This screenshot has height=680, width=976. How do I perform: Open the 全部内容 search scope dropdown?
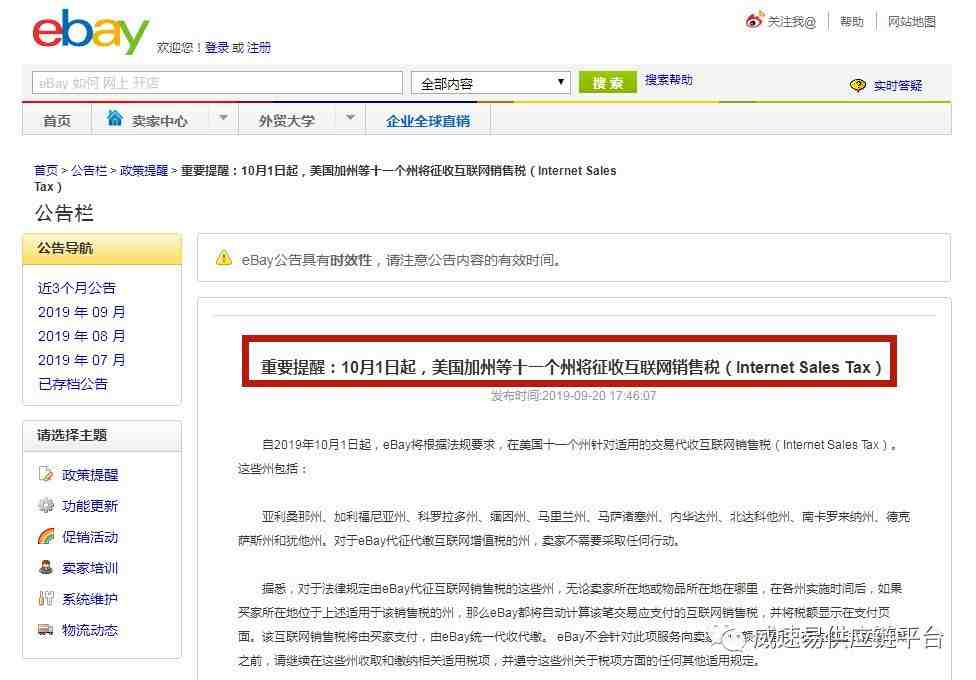(490, 83)
